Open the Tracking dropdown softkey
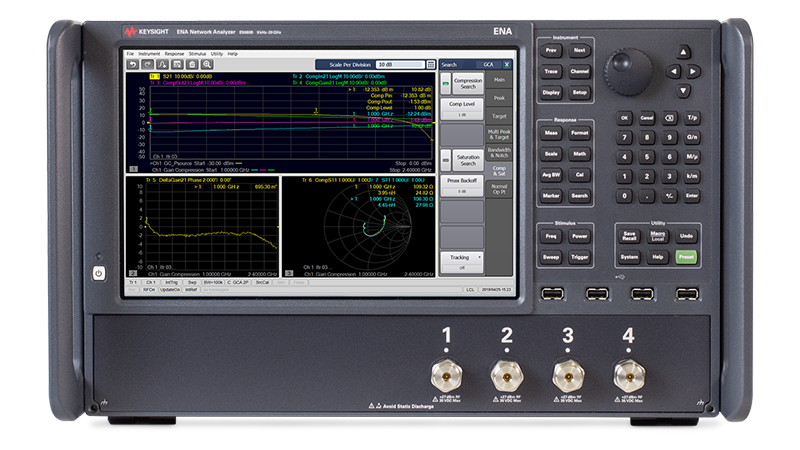The image size is (800, 450). (x=462, y=262)
